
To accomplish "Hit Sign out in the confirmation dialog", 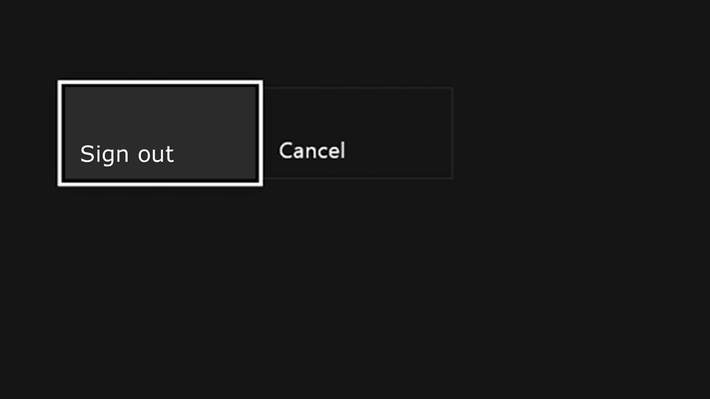I will (160, 133).
